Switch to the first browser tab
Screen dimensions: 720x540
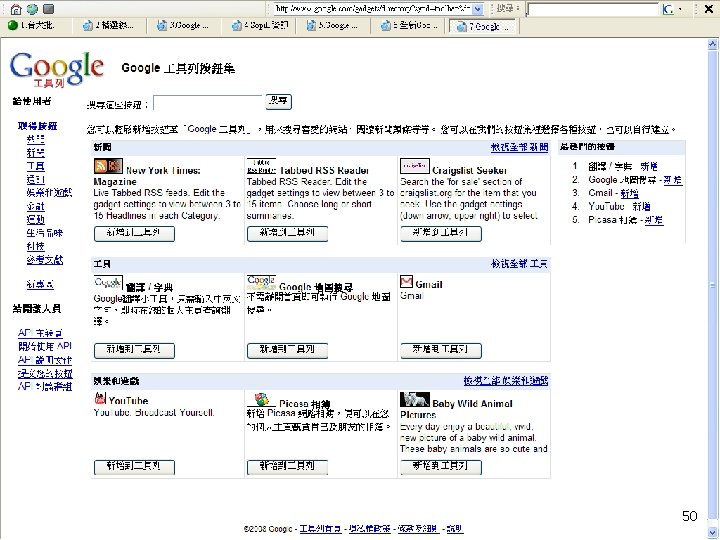[37, 26]
